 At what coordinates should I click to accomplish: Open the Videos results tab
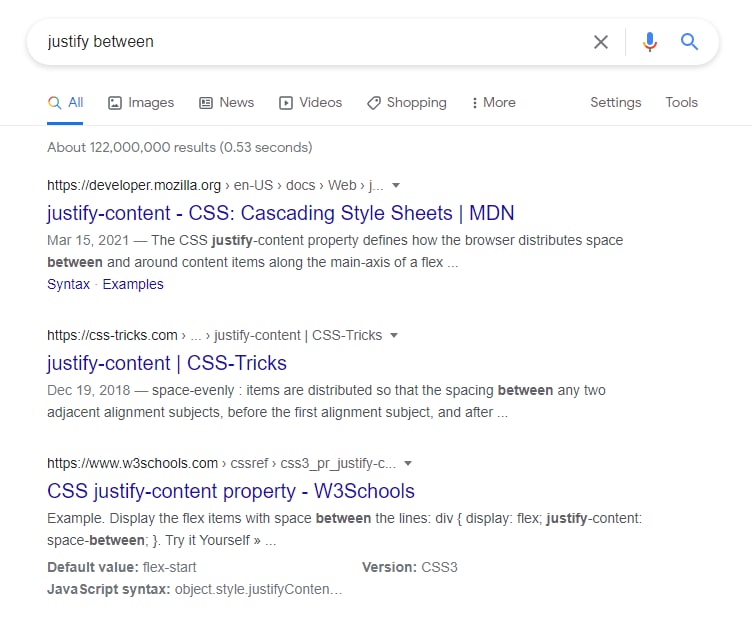pos(311,102)
